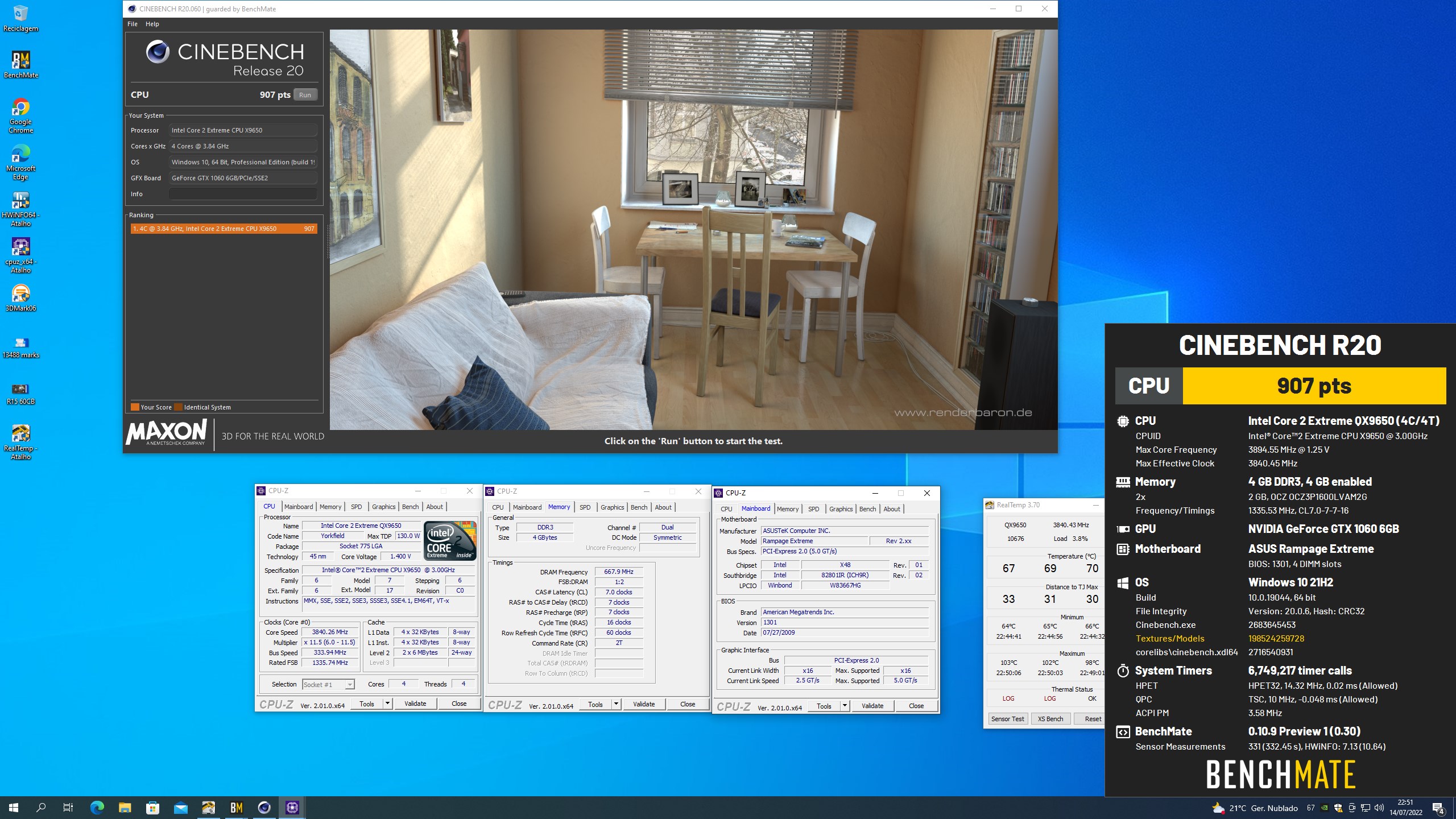Click Tools button in CPU-Z Memory window
This screenshot has height=819, width=1456.
point(595,705)
